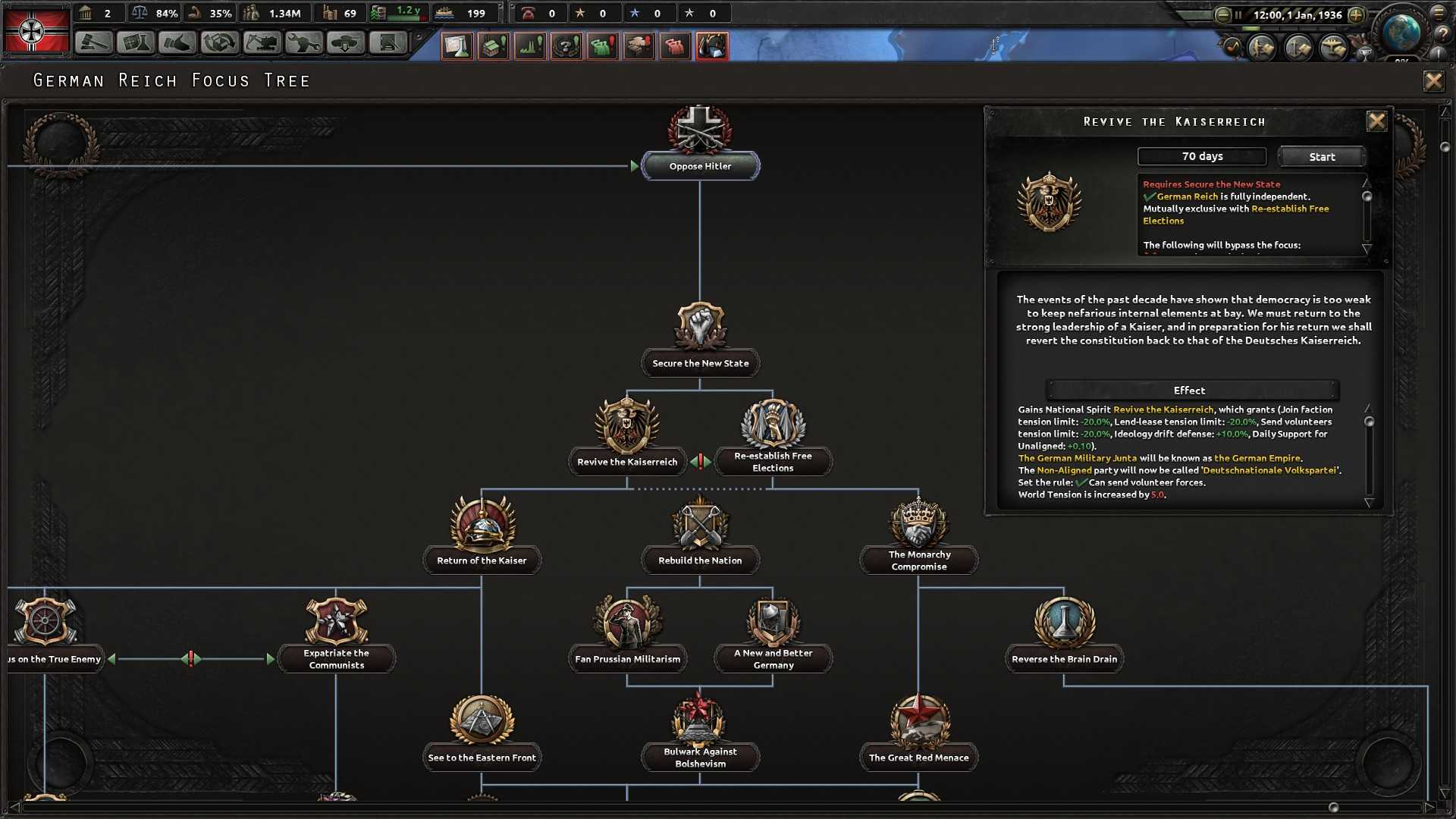Image resolution: width=1456 pixels, height=819 pixels.
Task: Select Bulwark Against Bolshevism focus
Action: (x=700, y=758)
